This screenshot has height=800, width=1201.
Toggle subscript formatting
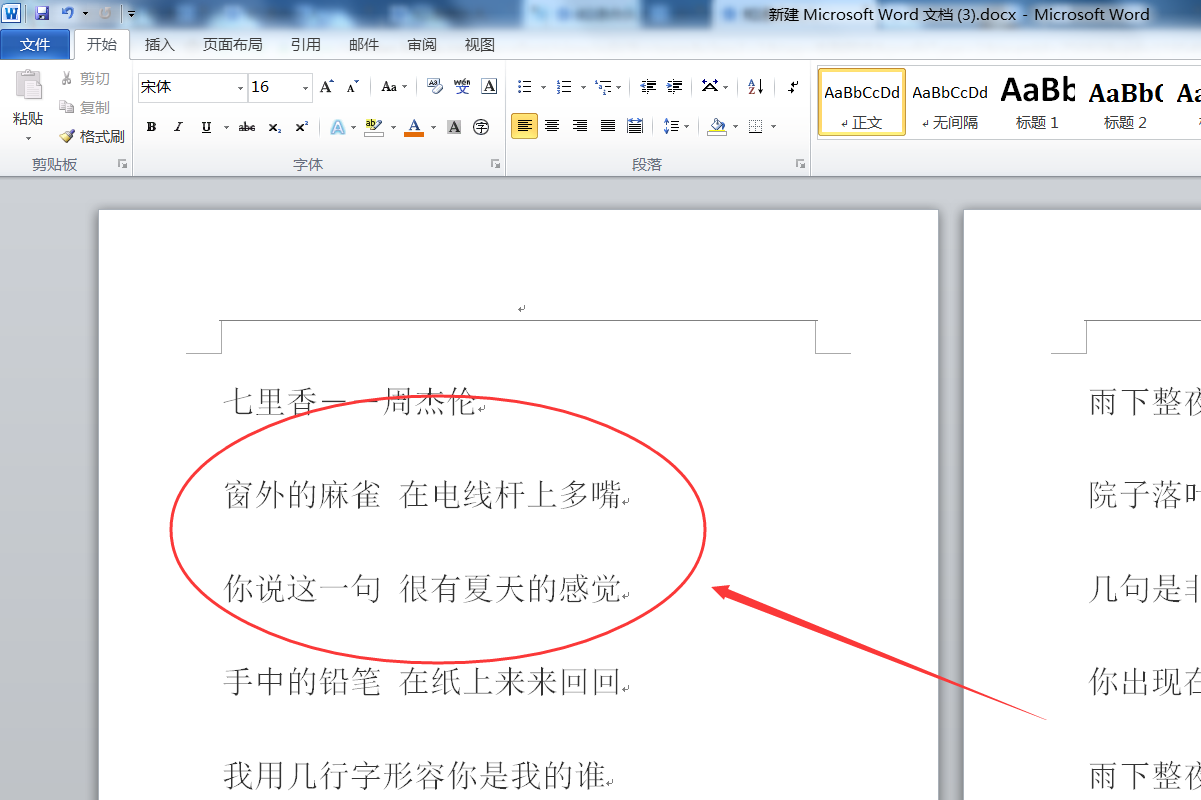275,127
